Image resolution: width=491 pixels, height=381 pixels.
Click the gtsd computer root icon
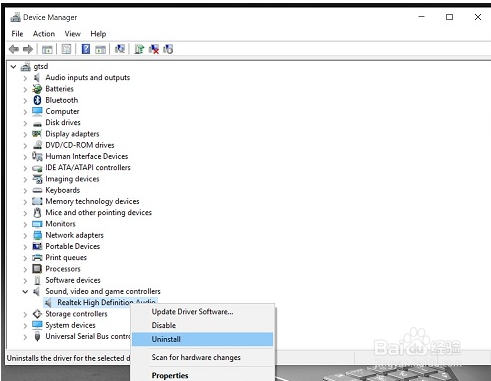pos(26,67)
